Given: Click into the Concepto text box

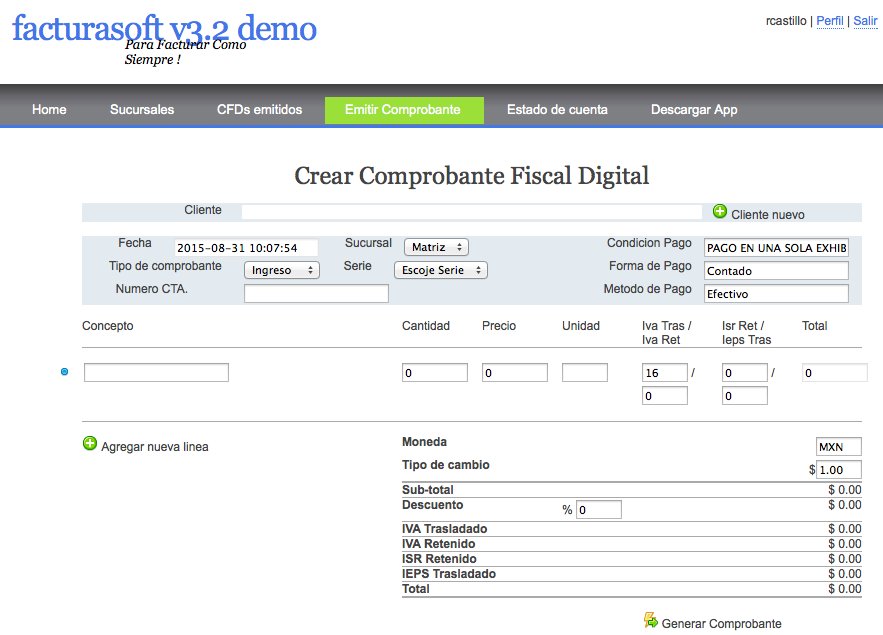Looking at the screenshot, I should point(156,373).
